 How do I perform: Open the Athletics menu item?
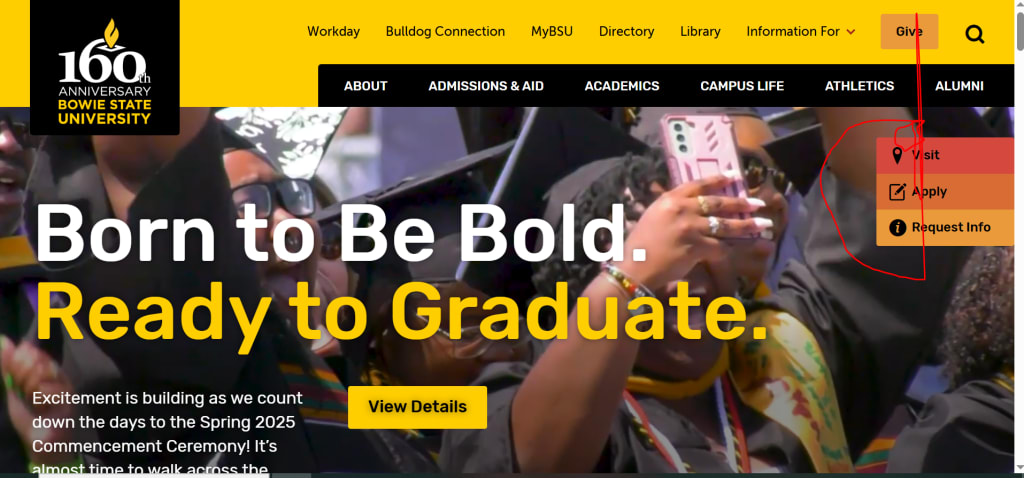(x=859, y=86)
